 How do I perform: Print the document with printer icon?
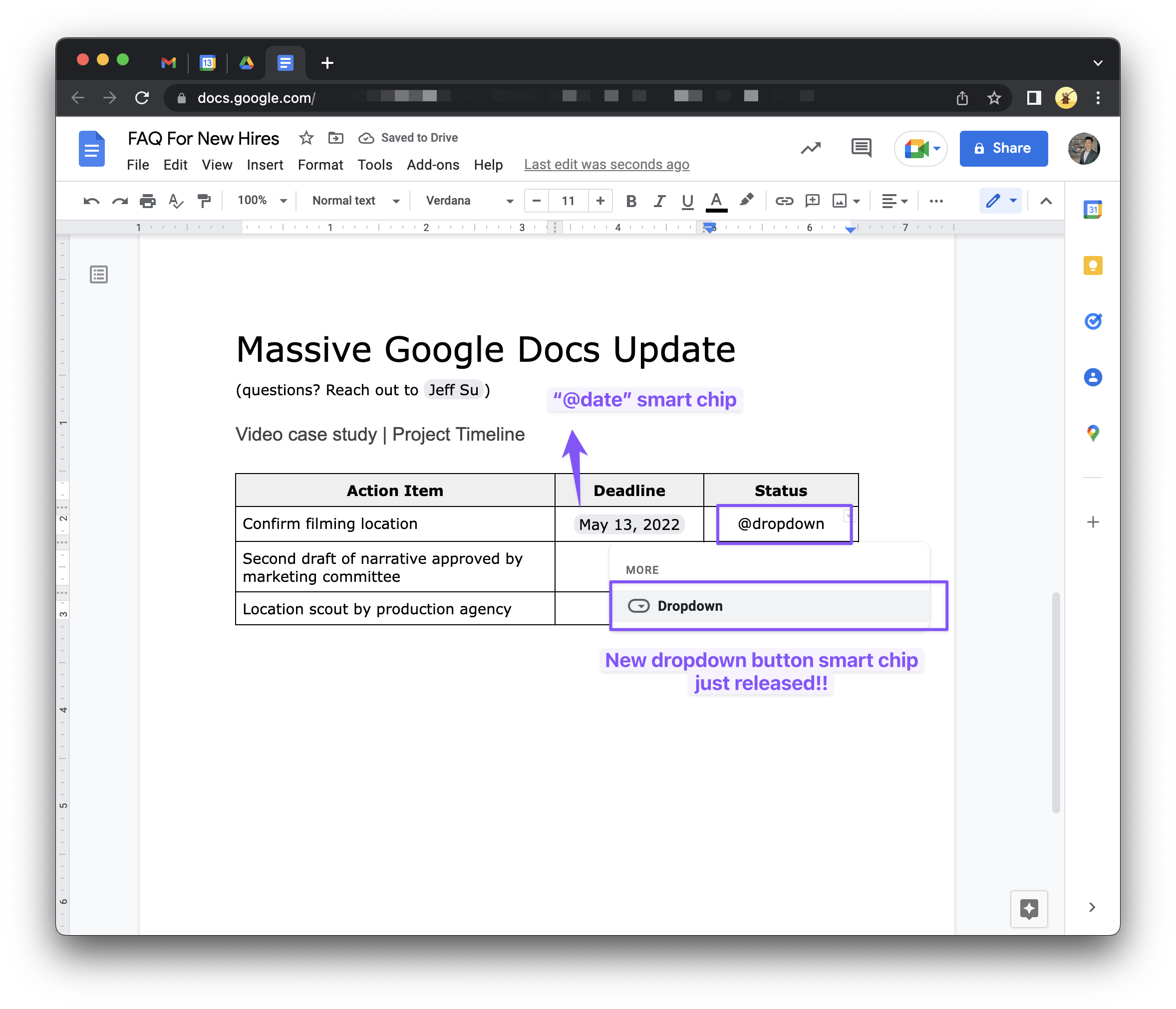(148, 201)
